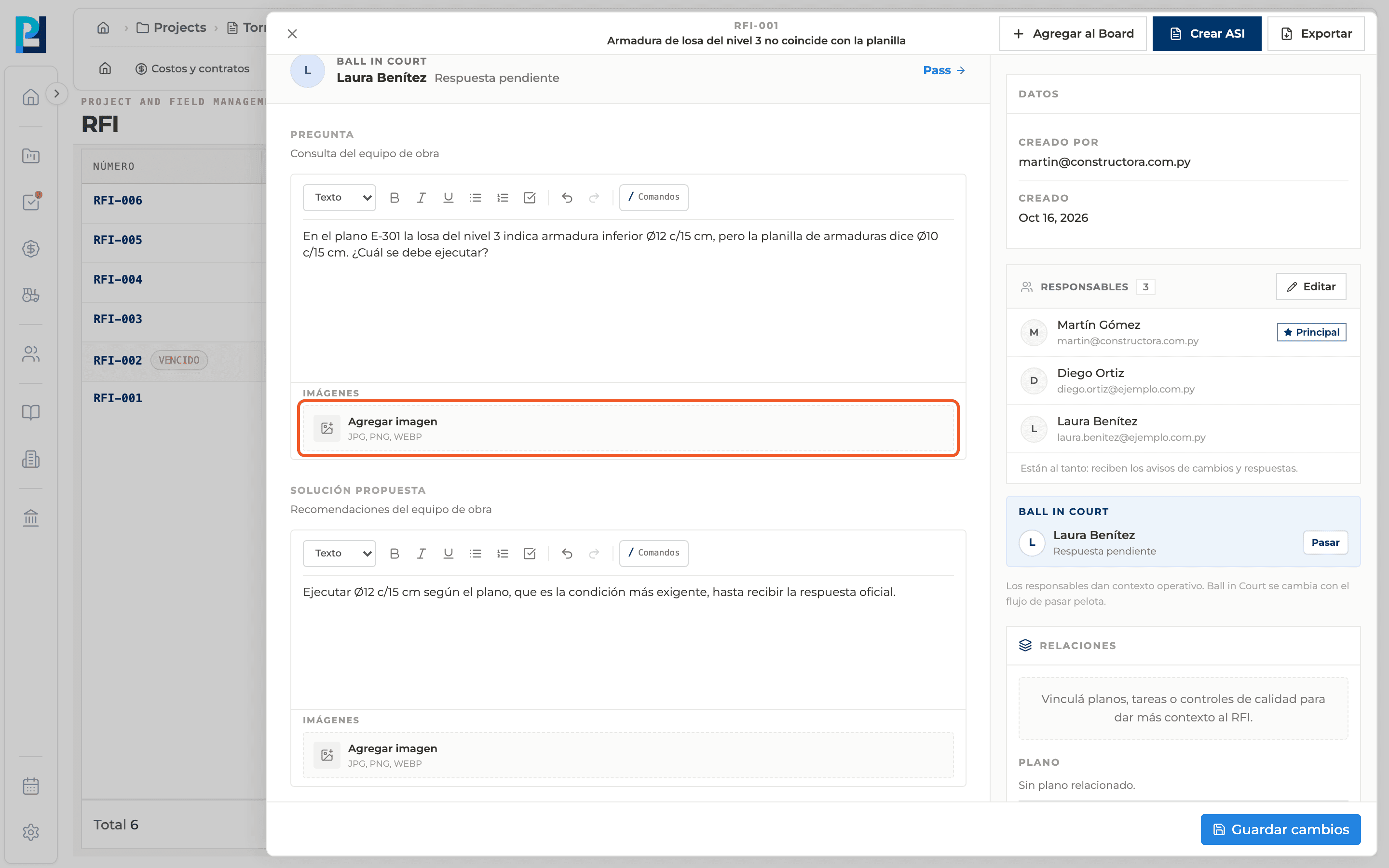The width and height of the screenshot is (1389, 868).
Task: Edit the Responsables list
Action: tap(1311, 286)
